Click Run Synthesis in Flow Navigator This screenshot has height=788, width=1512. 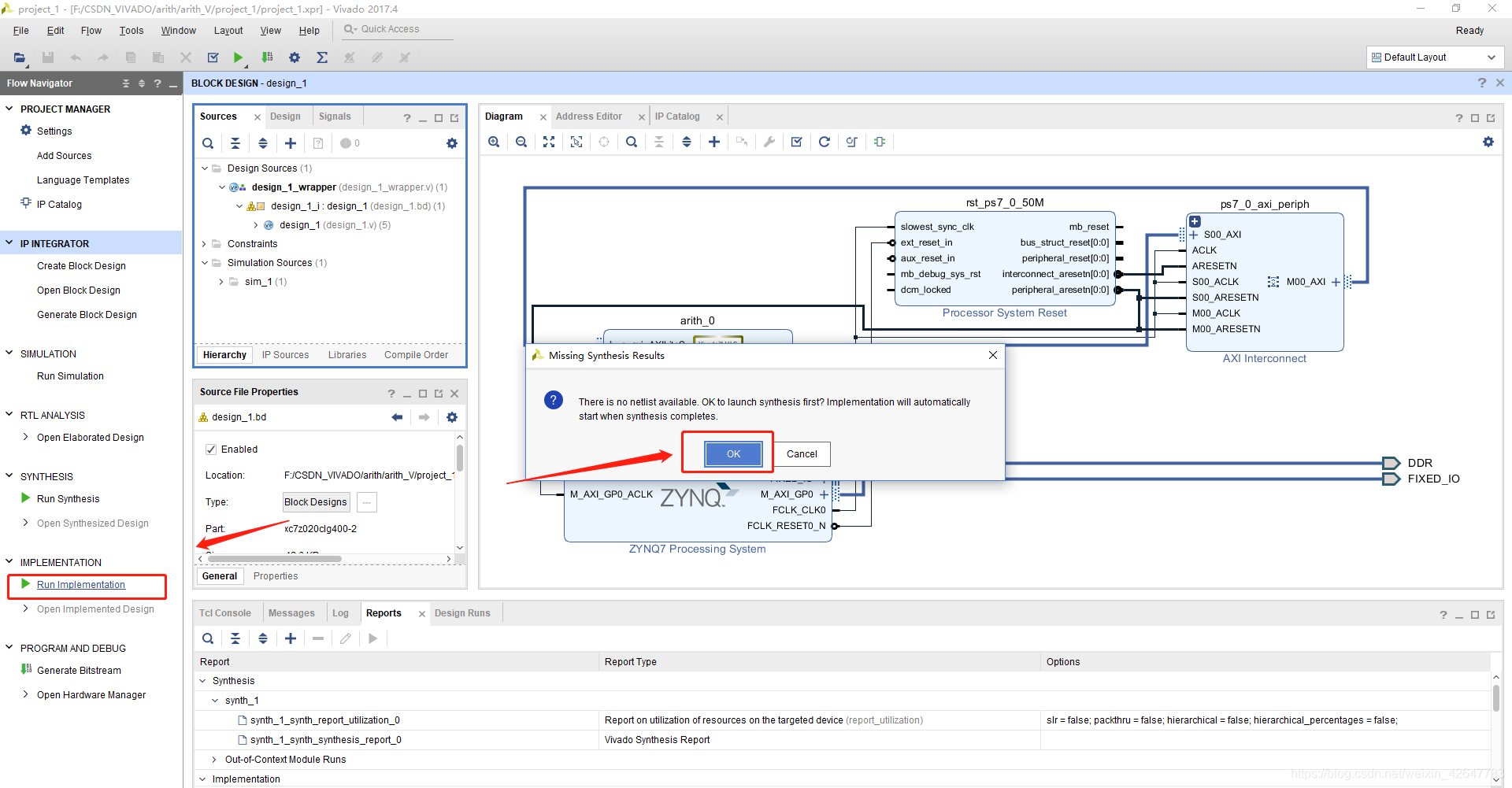69,499
